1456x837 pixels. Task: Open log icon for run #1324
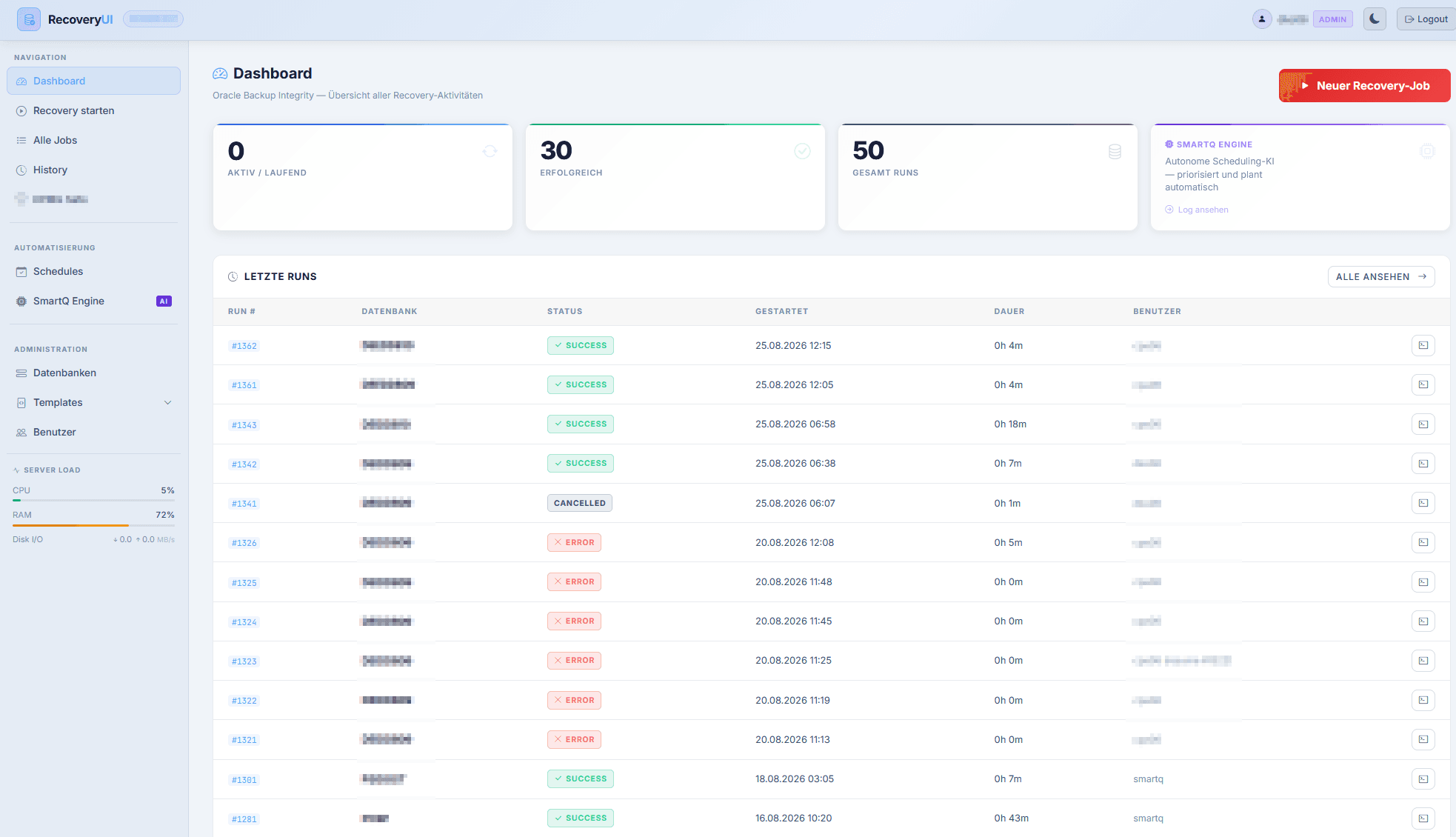coord(1423,621)
